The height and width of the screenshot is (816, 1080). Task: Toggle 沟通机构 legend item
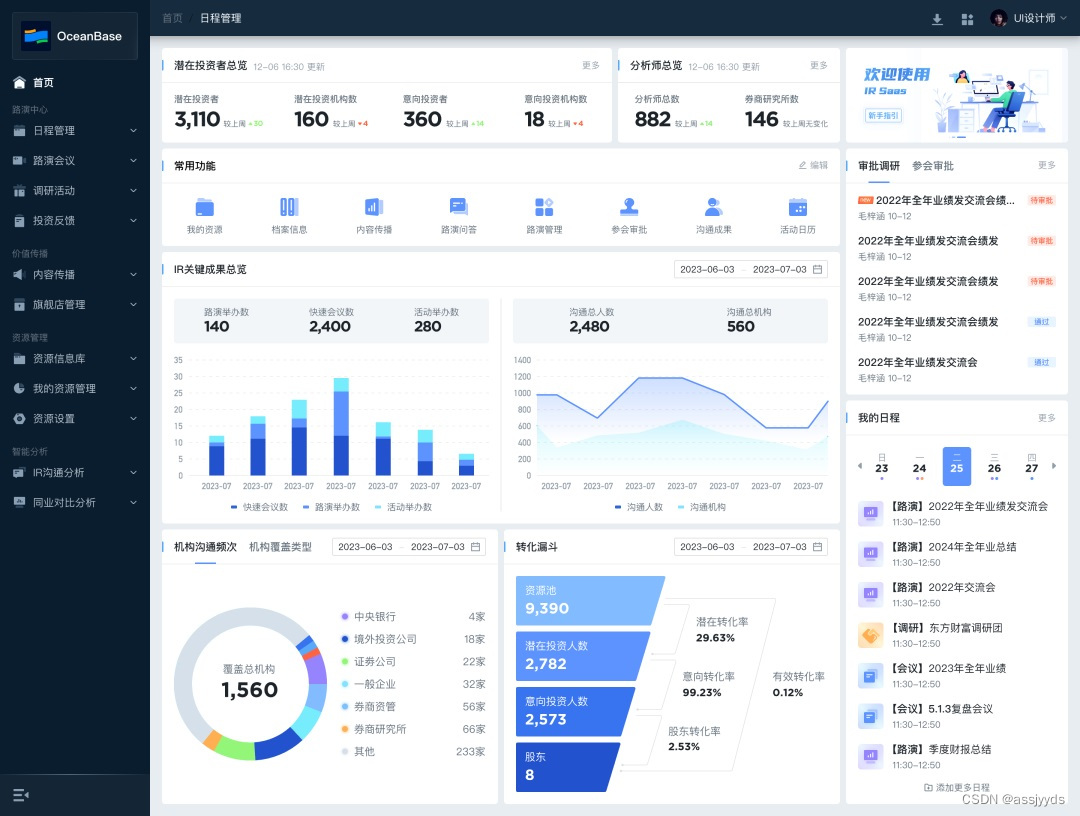701,507
